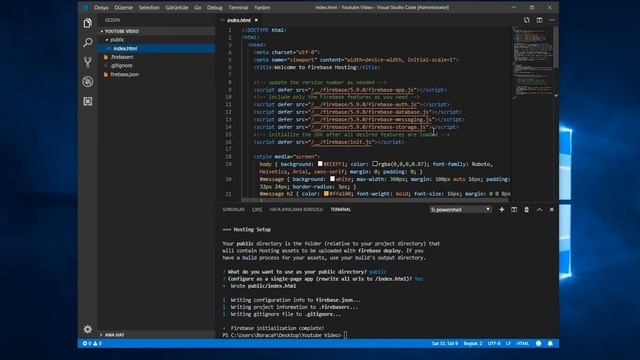
Task: Close the terminal panel
Action: [551, 209]
